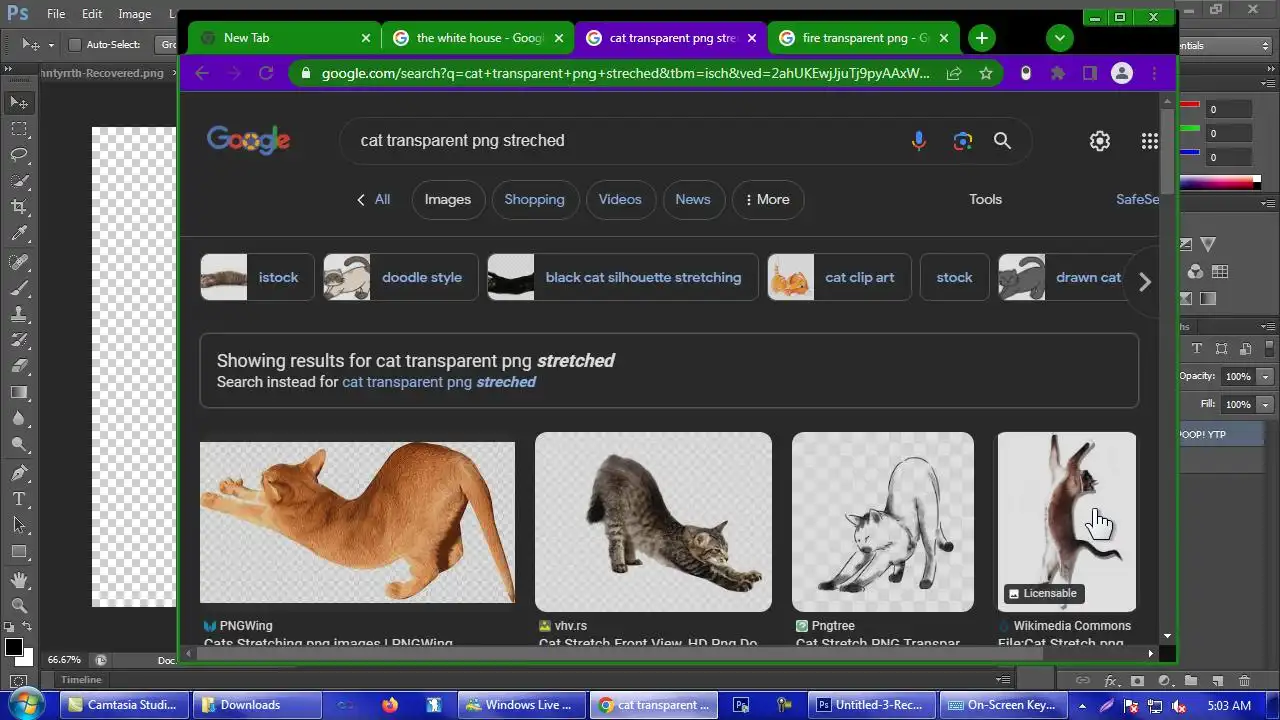Click Google voice search microphone icon
Viewport: 1280px width, 720px height.
click(919, 141)
